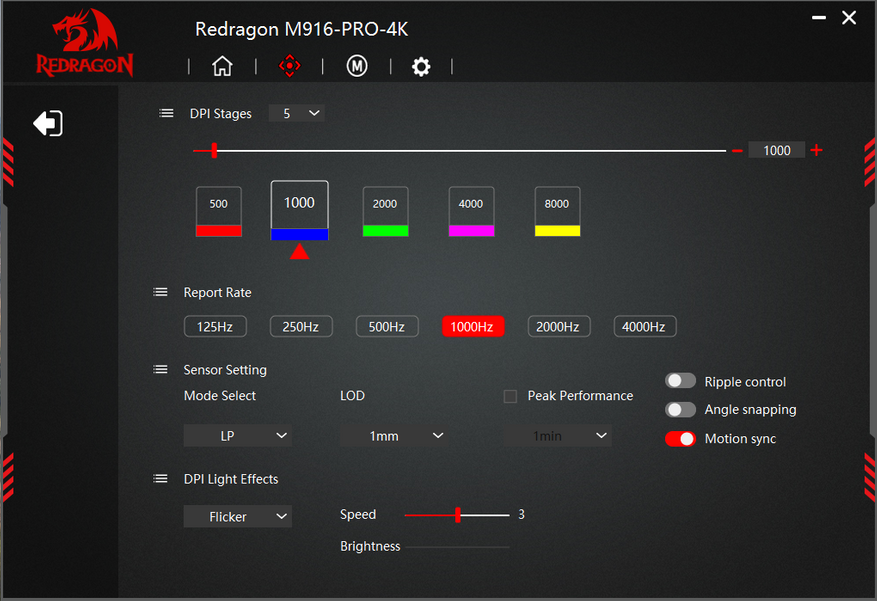Click the magenta color swatch under 4000
The height and width of the screenshot is (601, 877).
click(471, 231)
